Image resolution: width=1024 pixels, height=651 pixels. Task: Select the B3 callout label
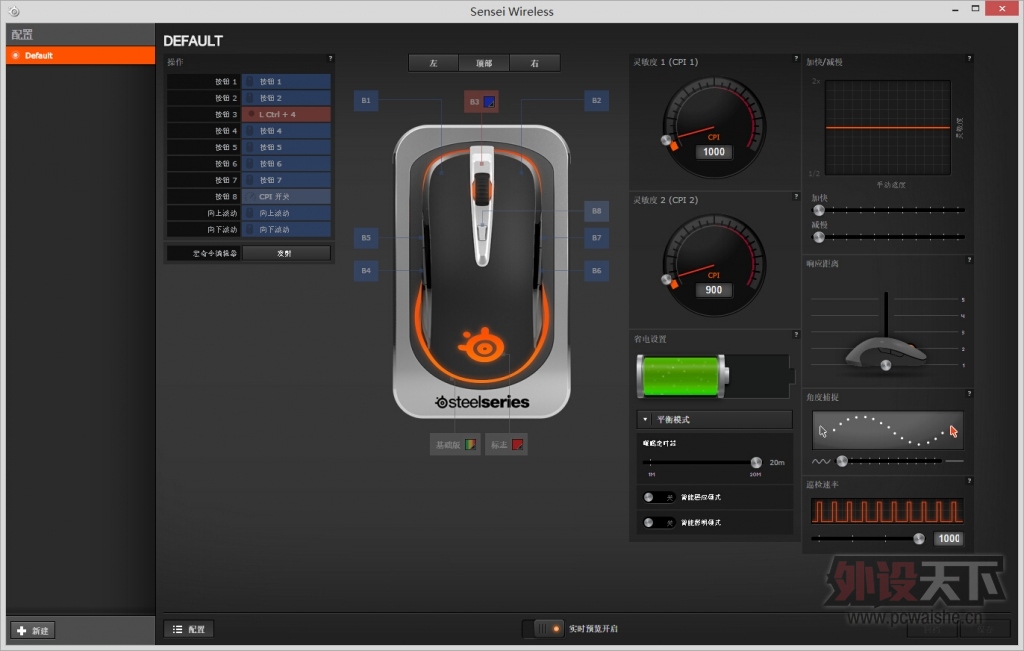point(474,102)
